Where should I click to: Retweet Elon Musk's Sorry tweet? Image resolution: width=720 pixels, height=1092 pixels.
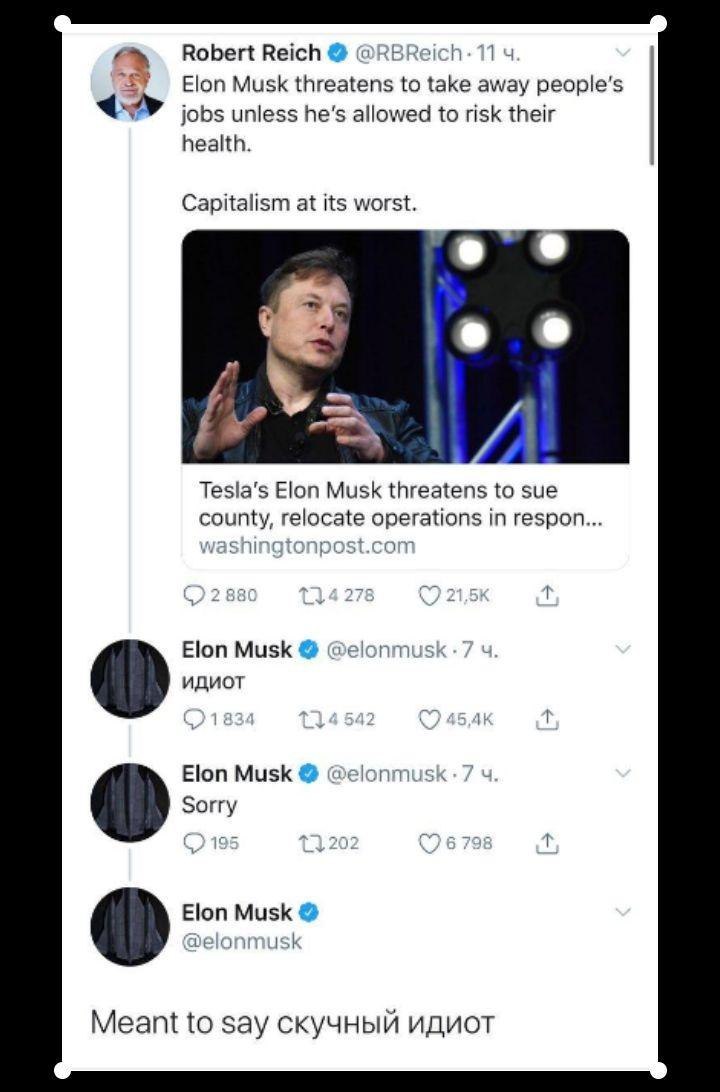[310, 843]
